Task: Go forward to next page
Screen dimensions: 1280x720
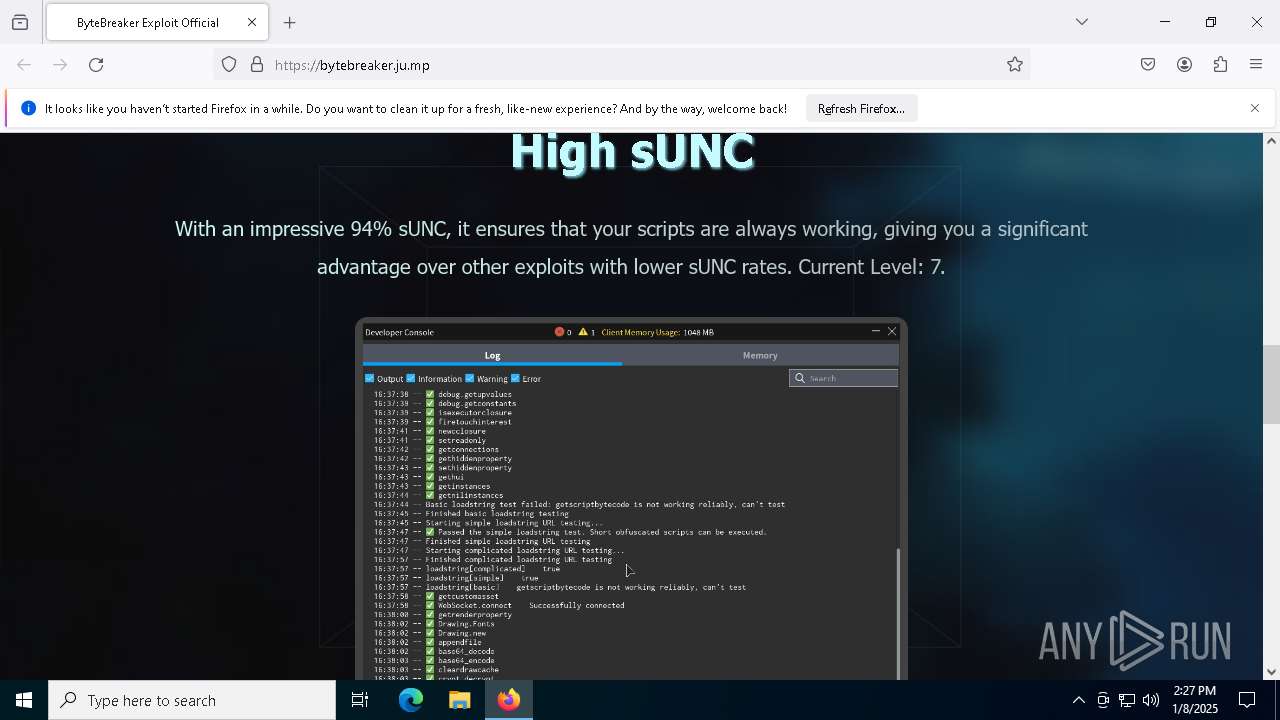Action: [x=60, y=65]
